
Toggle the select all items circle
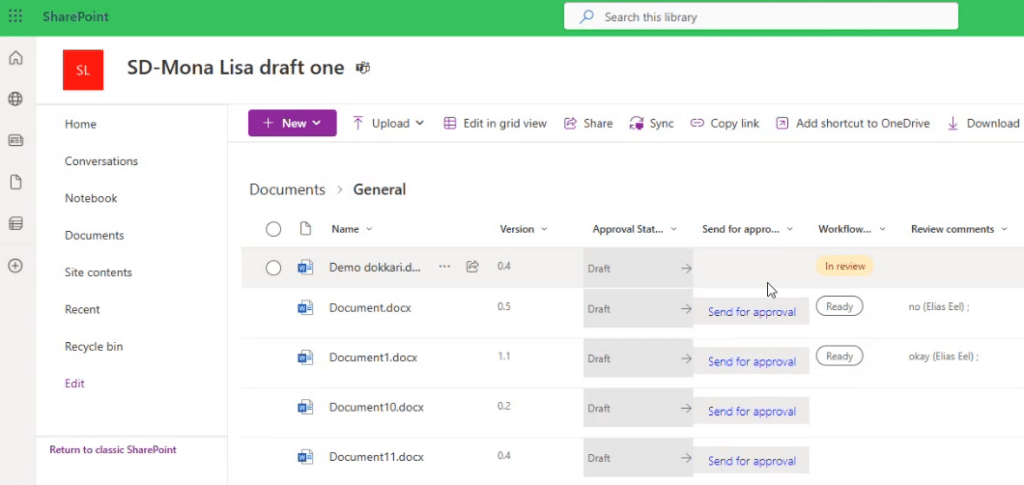[273, 229]
